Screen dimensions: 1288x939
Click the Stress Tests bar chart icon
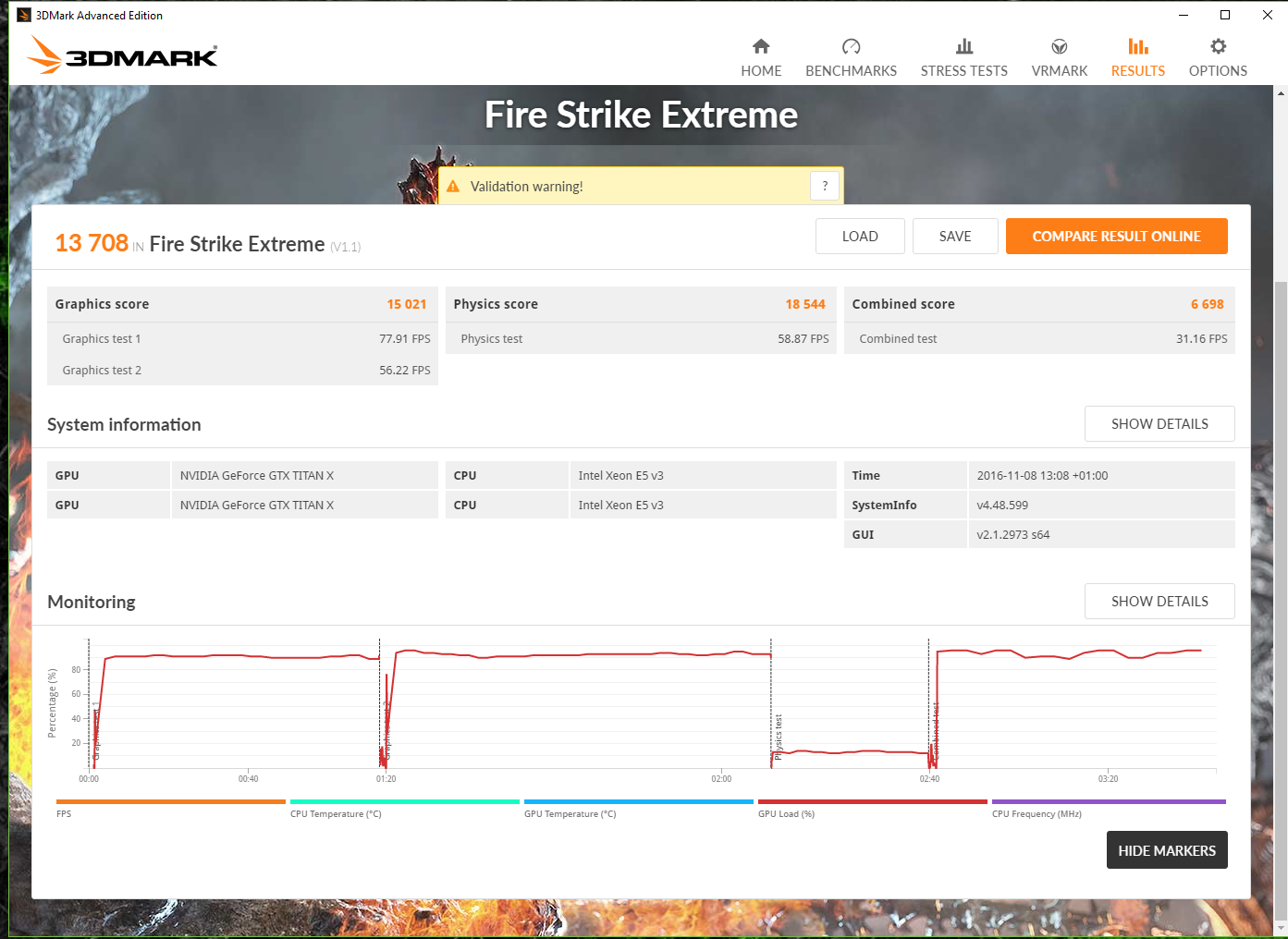[x=964, y=46]
